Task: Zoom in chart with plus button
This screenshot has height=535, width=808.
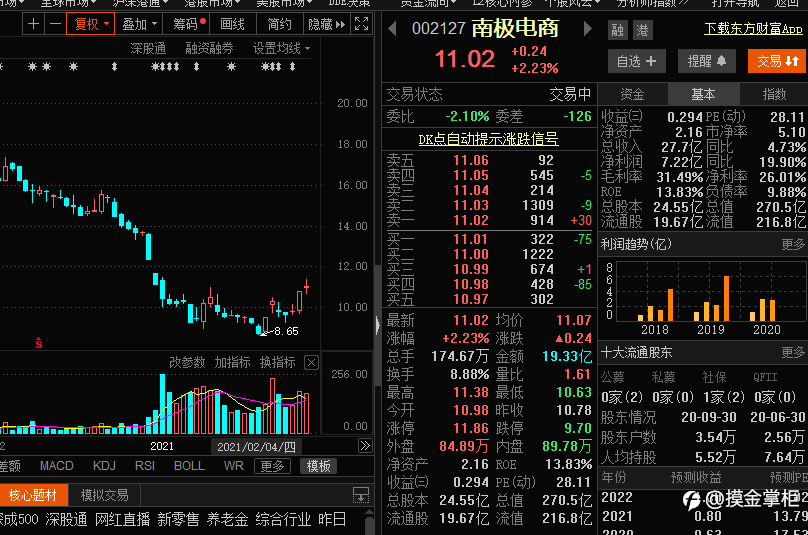Action: click(x=33, y=24)
